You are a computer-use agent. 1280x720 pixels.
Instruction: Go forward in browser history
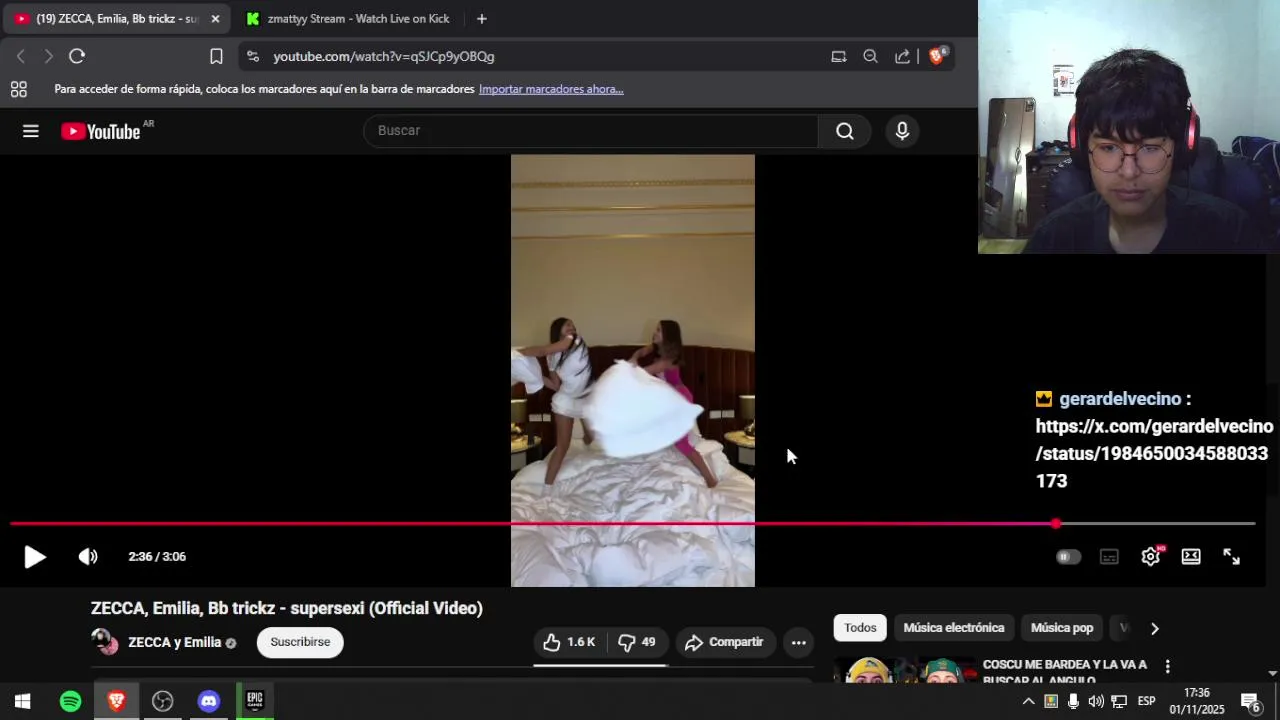pyautogui.click(x=48, y=57)
